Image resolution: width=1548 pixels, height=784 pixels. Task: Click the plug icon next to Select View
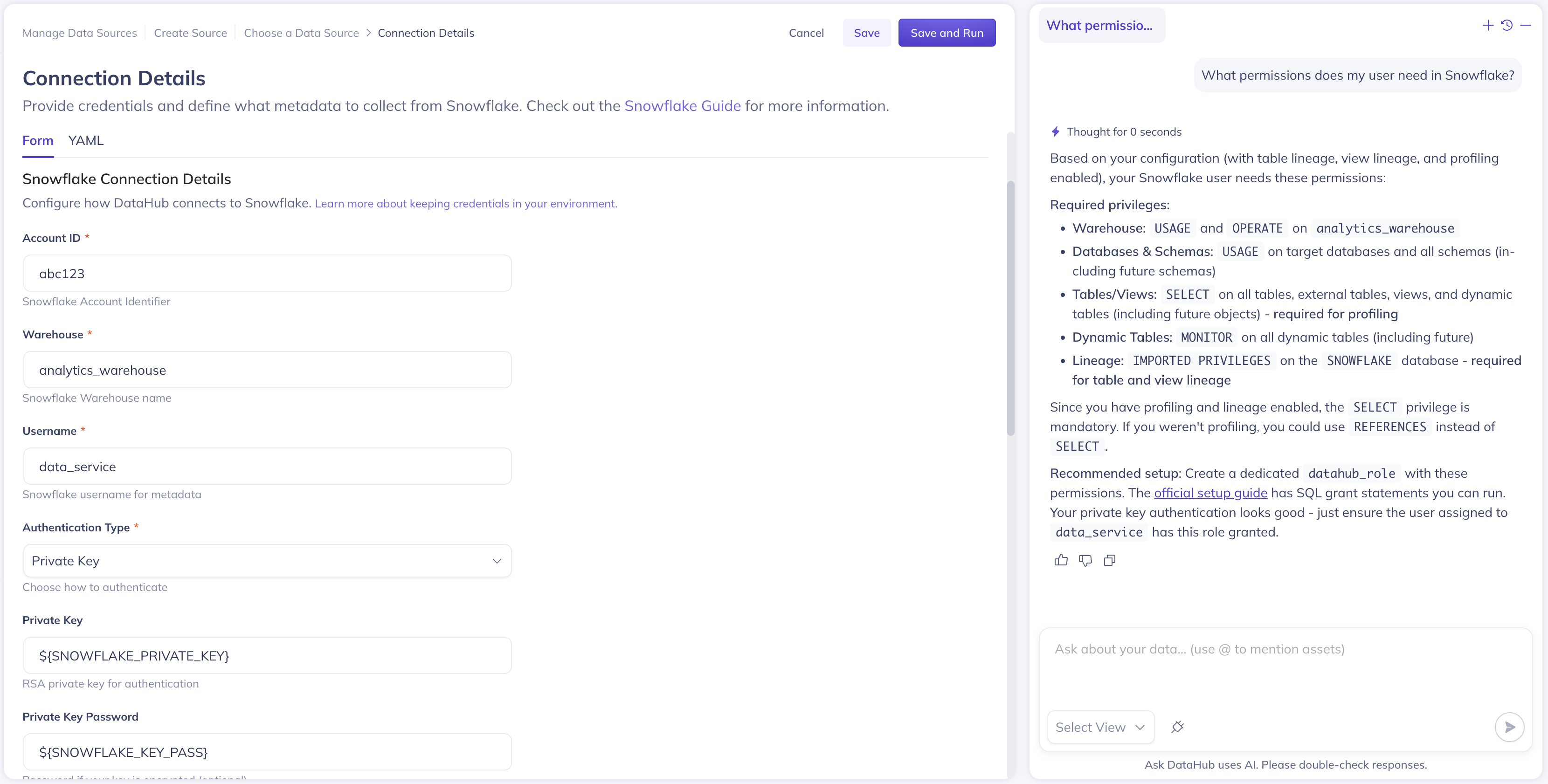(x=1177, y=727)
